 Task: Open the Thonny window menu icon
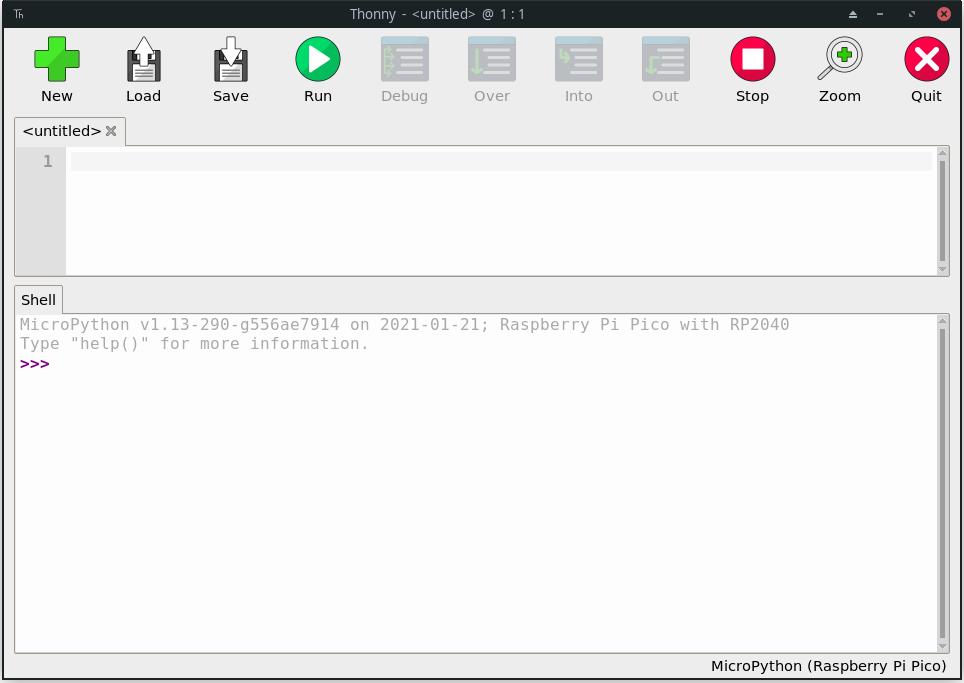tap(18, 14)
